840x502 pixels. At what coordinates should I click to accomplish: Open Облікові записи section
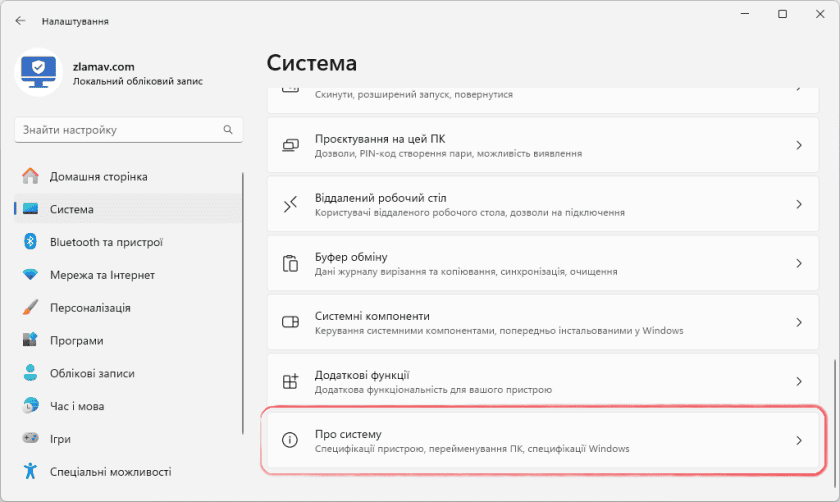tap(128, 373)
